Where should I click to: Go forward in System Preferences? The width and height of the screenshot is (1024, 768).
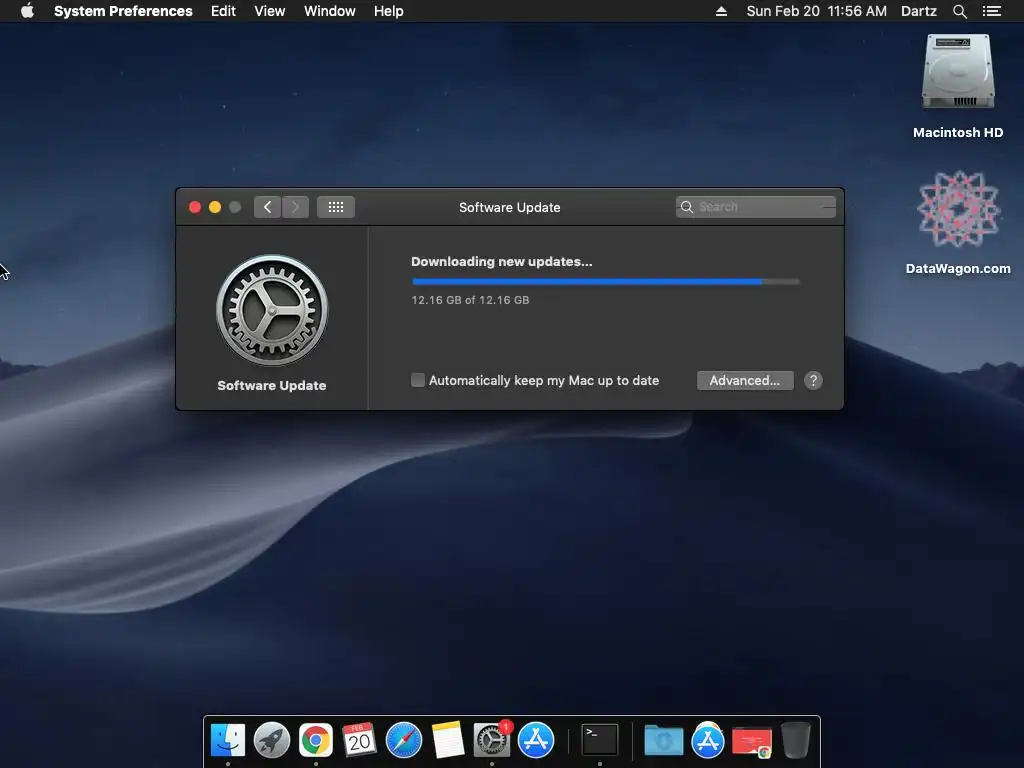(295, 207)
